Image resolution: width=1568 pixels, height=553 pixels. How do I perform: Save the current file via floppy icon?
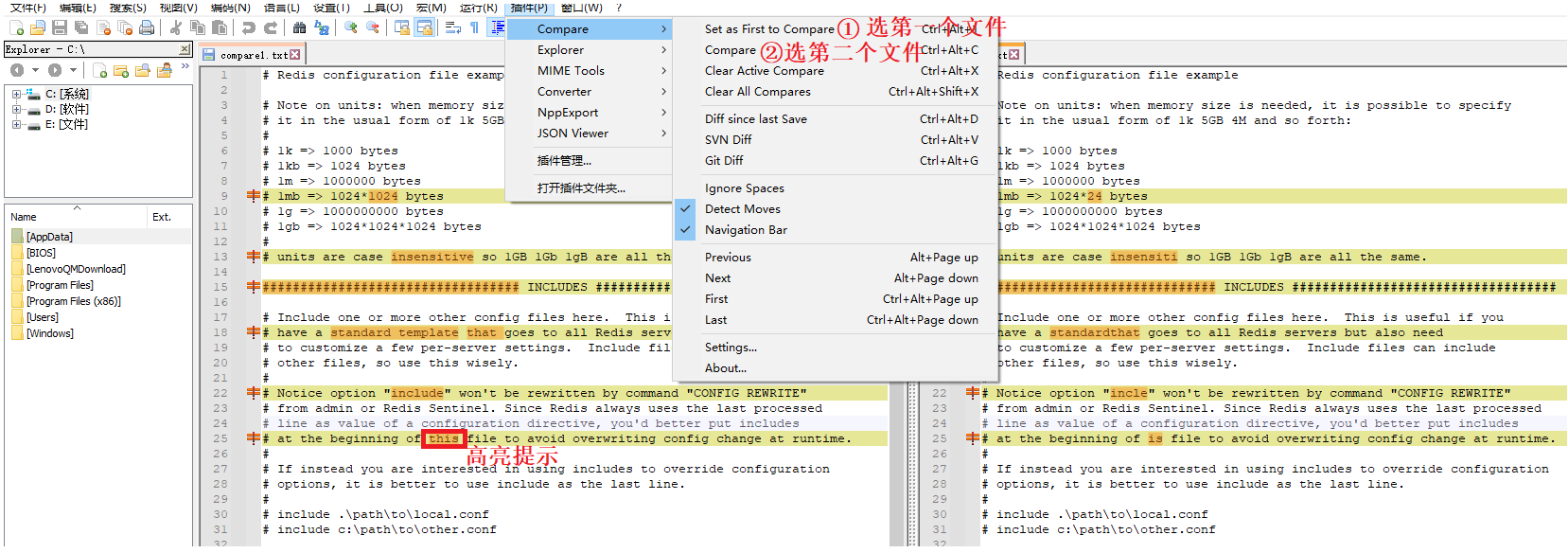60,27
